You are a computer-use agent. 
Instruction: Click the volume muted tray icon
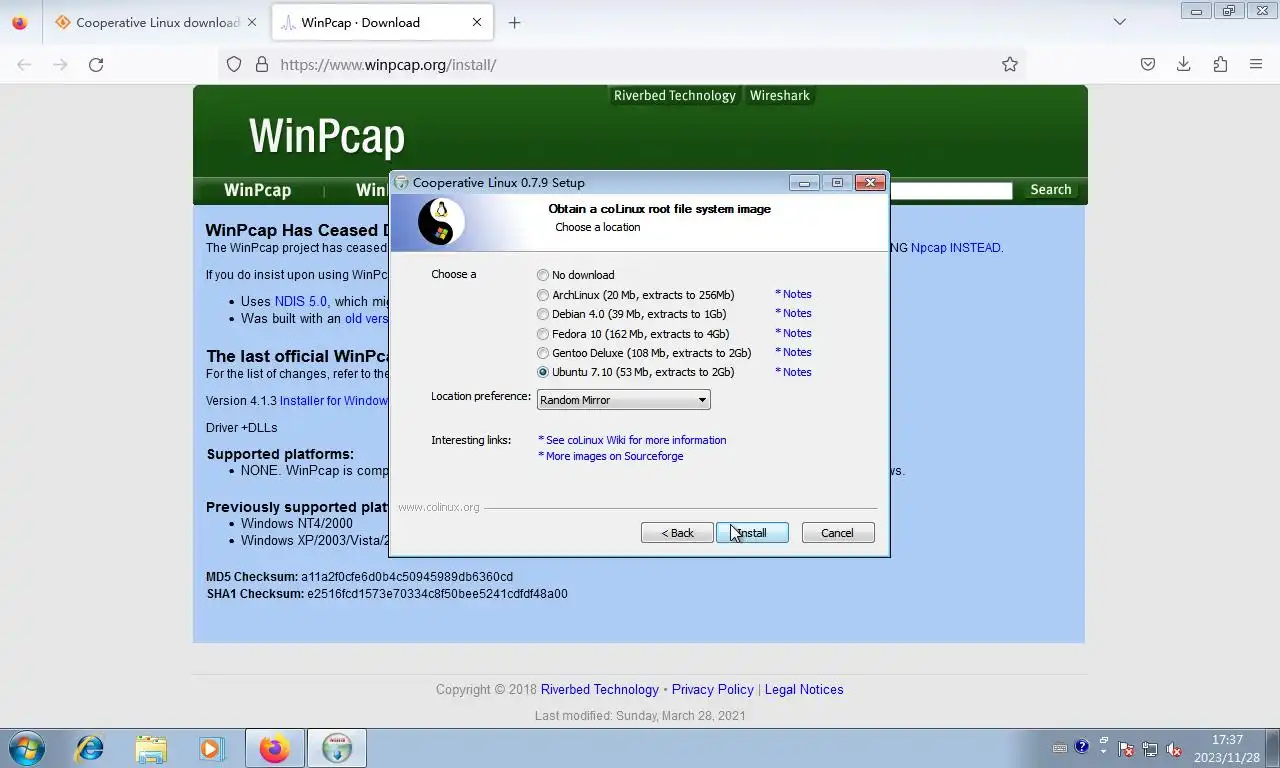click(x=1175, y=749)
